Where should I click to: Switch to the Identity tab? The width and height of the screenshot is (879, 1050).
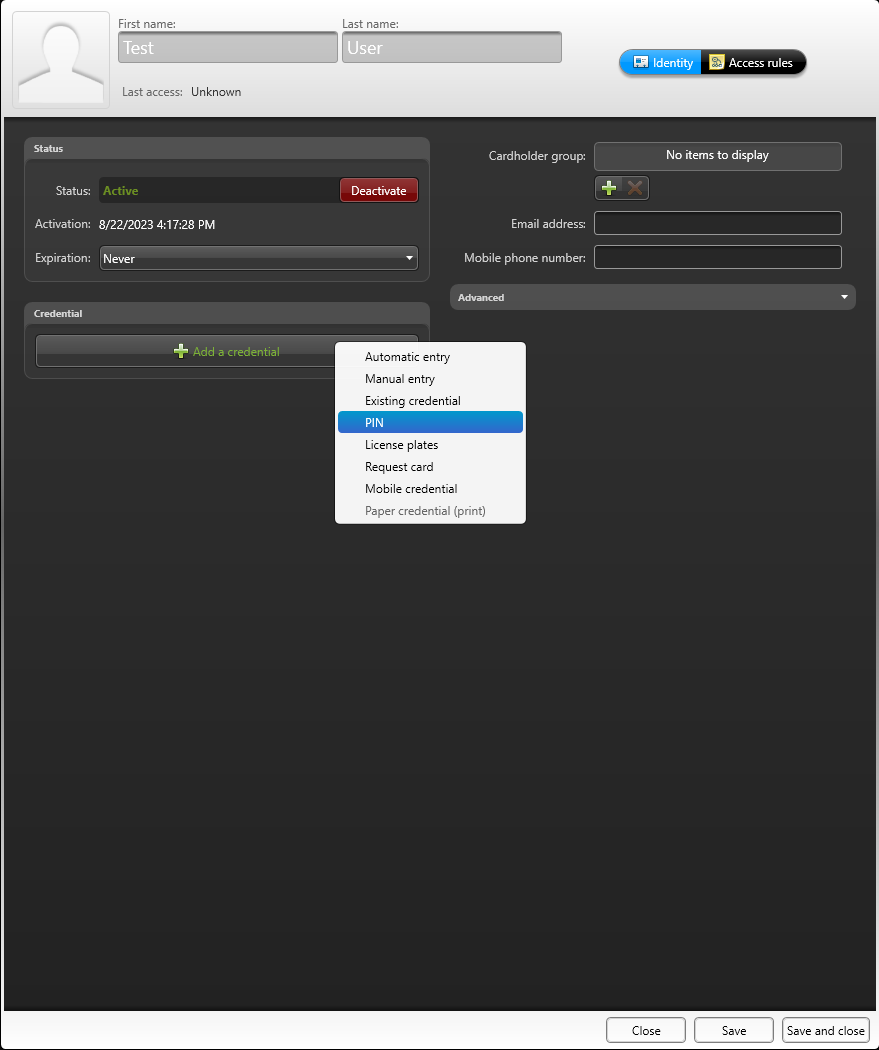coord(661,63)
